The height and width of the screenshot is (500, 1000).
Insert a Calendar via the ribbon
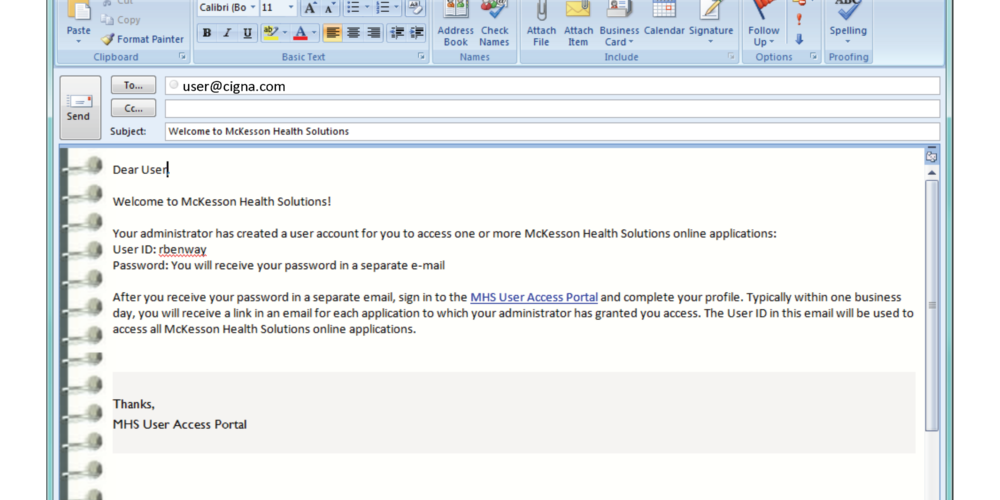(664, 20)
